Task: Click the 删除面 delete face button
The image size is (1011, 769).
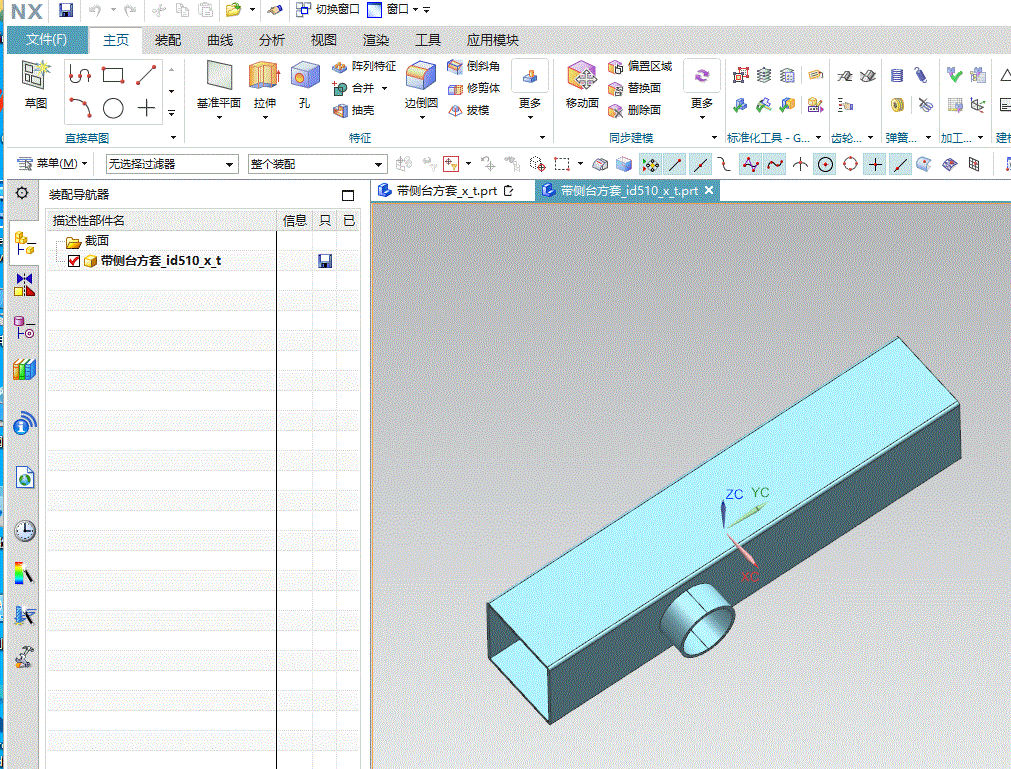Action: click(634, 110)
